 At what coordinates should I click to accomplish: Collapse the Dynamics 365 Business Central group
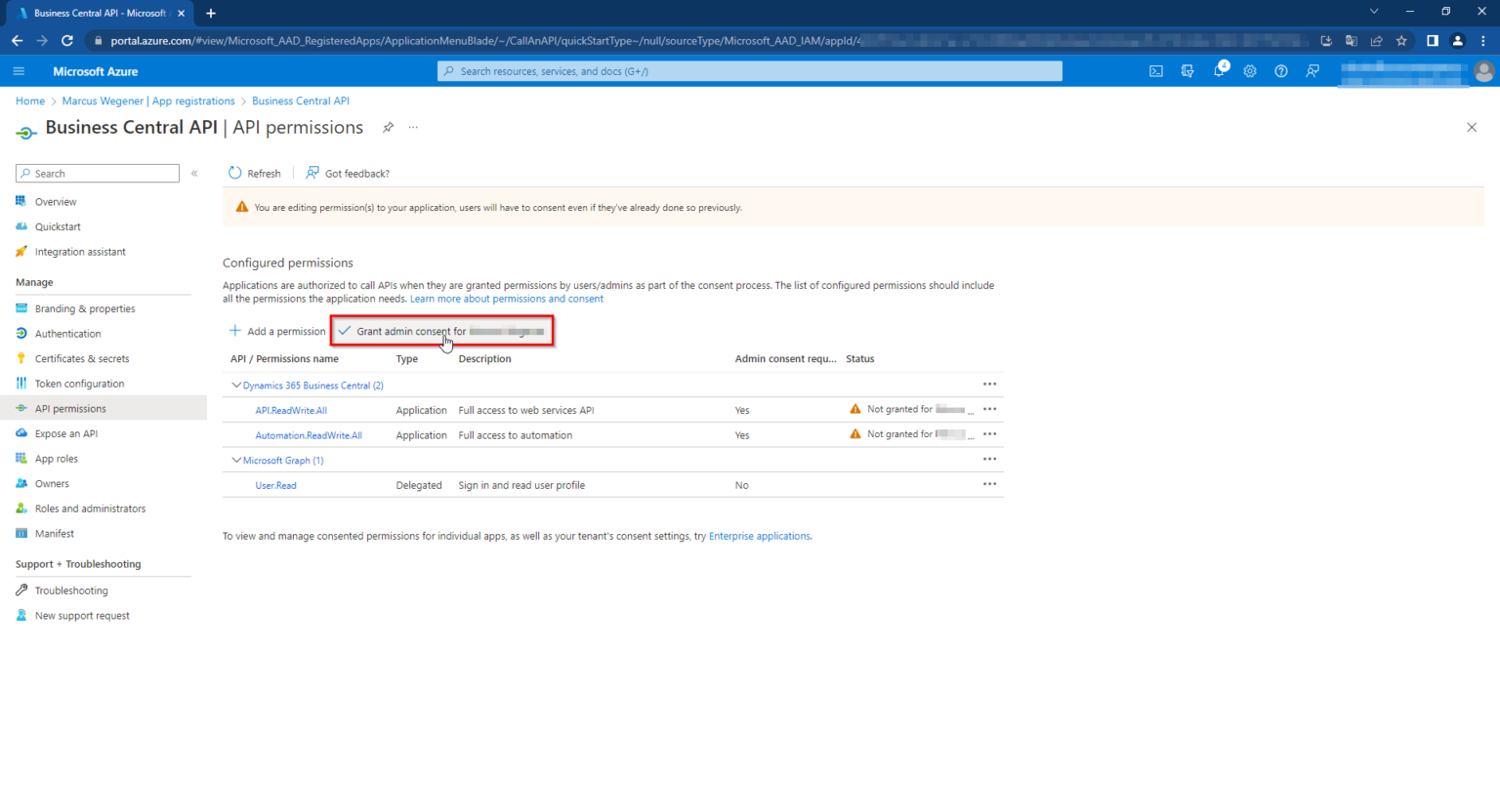(x=236, y=385)
